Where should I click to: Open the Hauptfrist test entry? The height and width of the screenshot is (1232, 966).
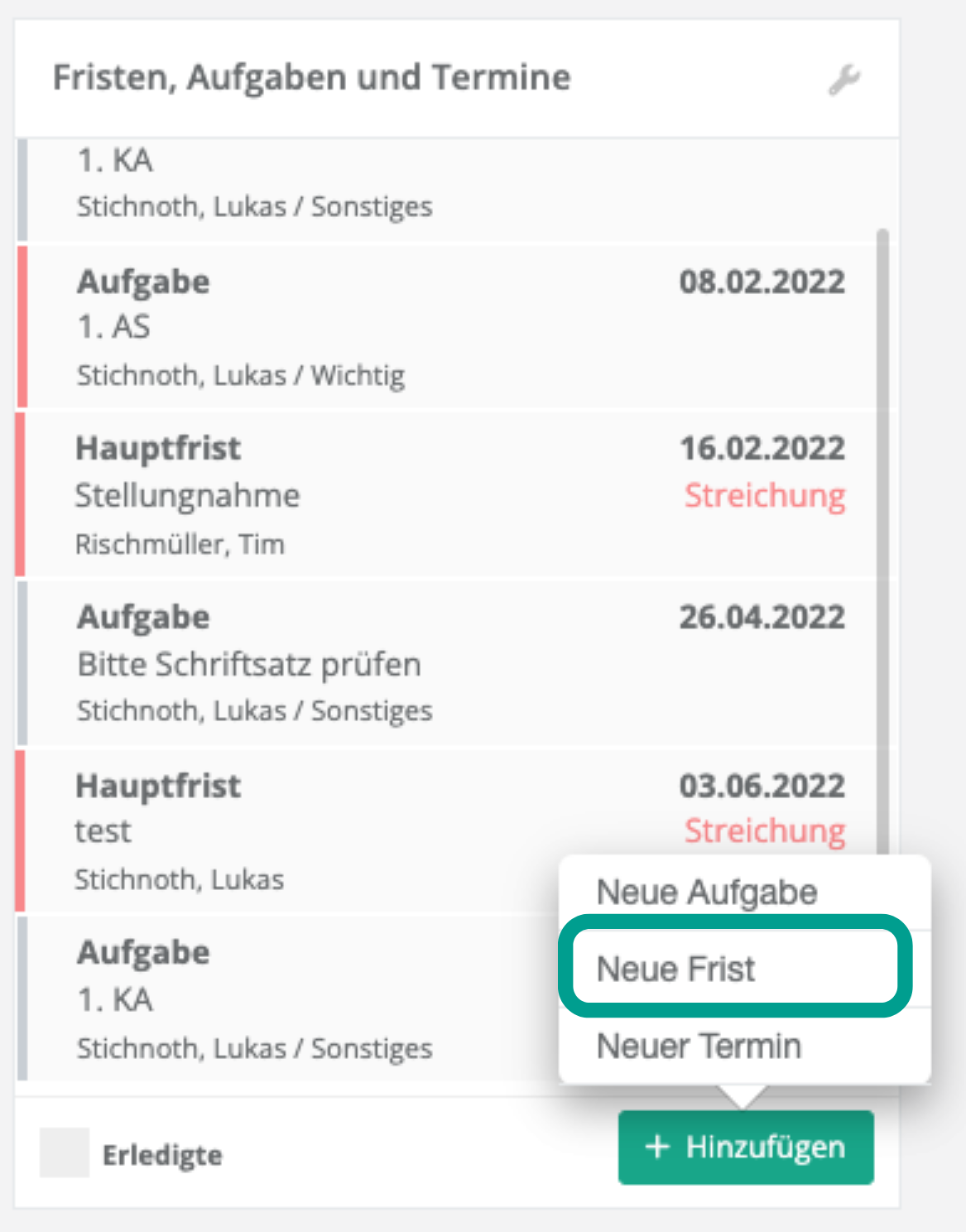290,831
